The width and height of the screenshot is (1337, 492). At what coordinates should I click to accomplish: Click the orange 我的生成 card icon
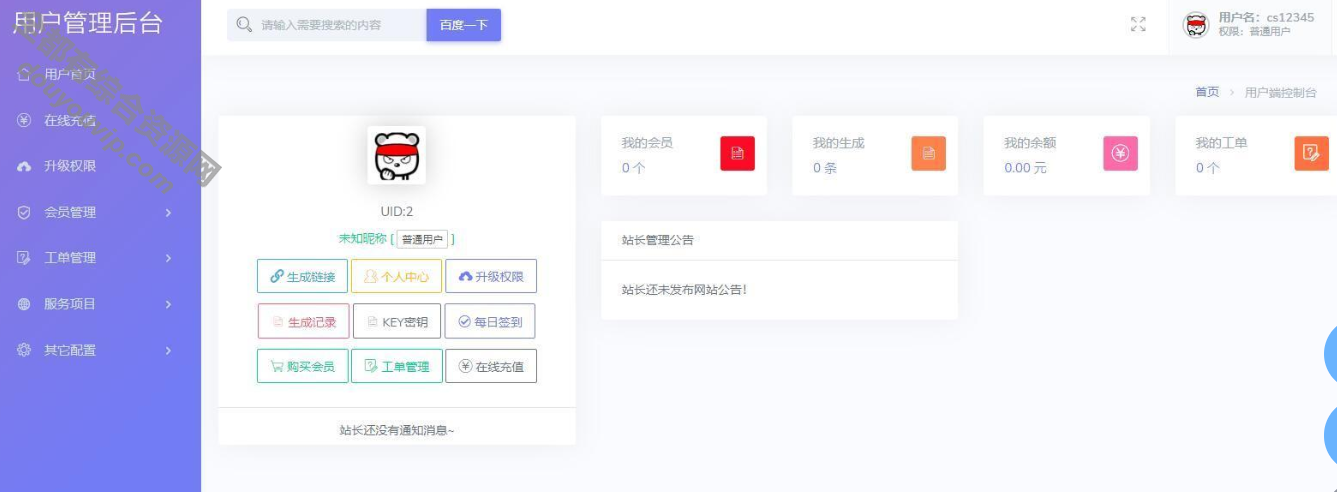tap(928, 153)
